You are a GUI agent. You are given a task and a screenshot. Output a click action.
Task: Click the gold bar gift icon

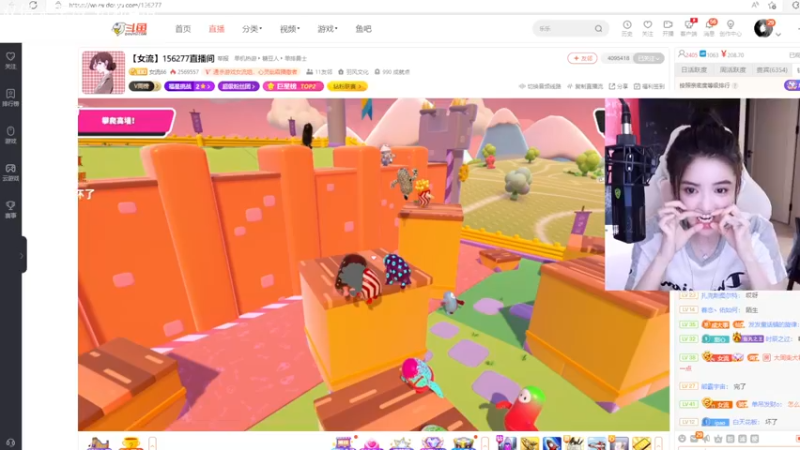click(x=641, y=443)
